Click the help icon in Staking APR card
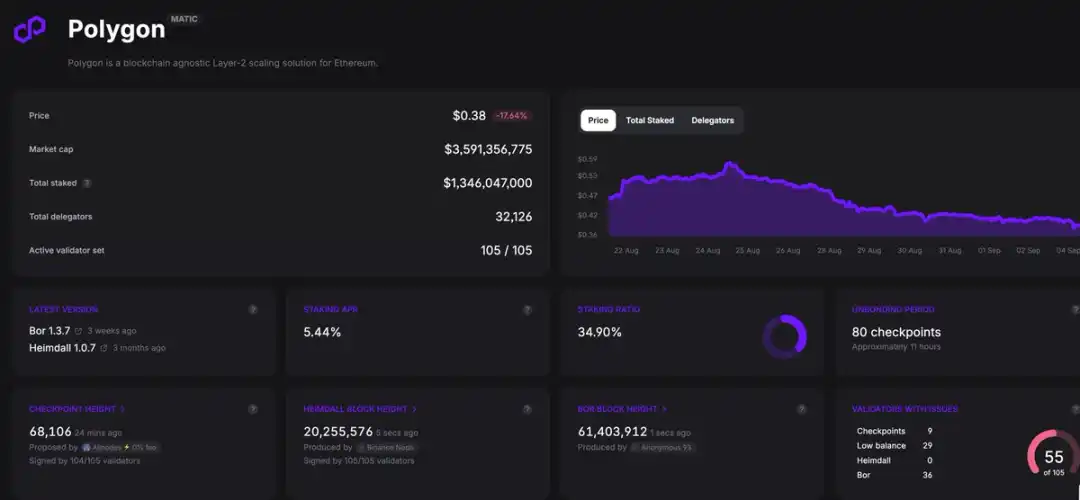The image size is (1080, 500). pos(527,310)
